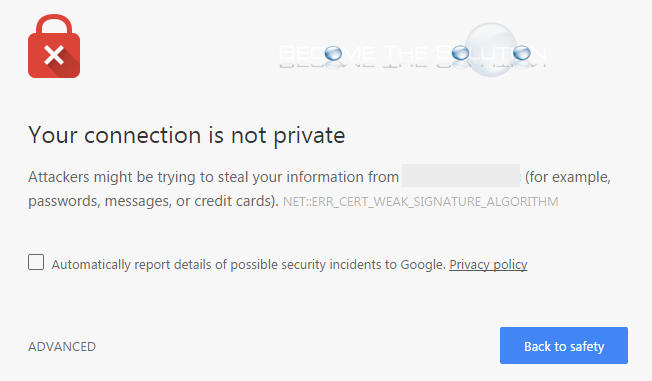Expand the ADVANCED details section
This screenshot has height=381, width=652.
pyautogui.click(x=62, y=346)
